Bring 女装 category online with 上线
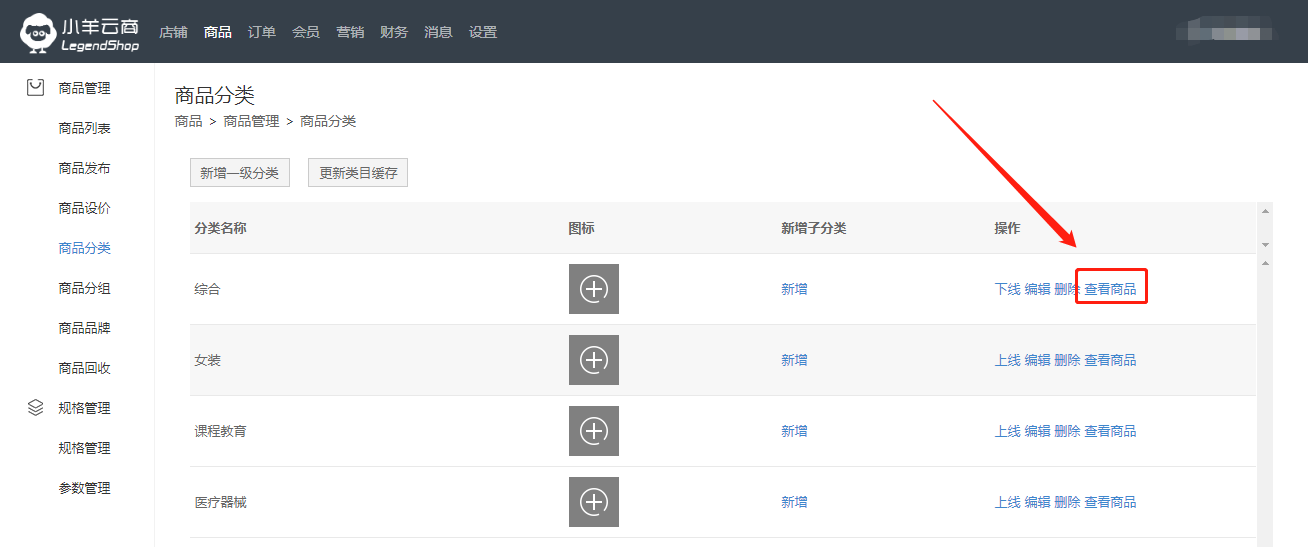This screenshot has width=1308, height=547. (1007, 360)
